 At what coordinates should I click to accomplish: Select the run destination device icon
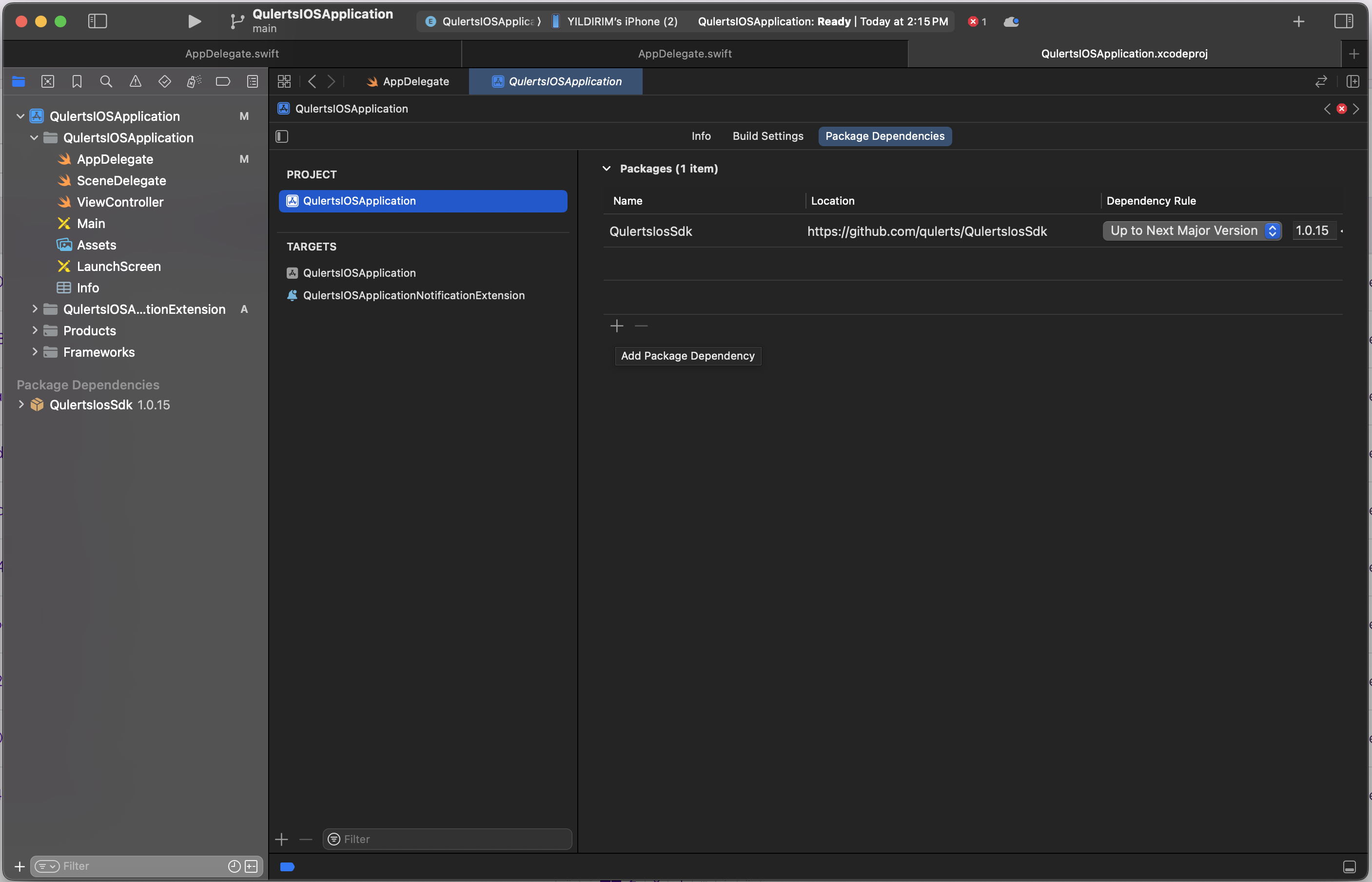pyautogui.click(x=555, y=20)
